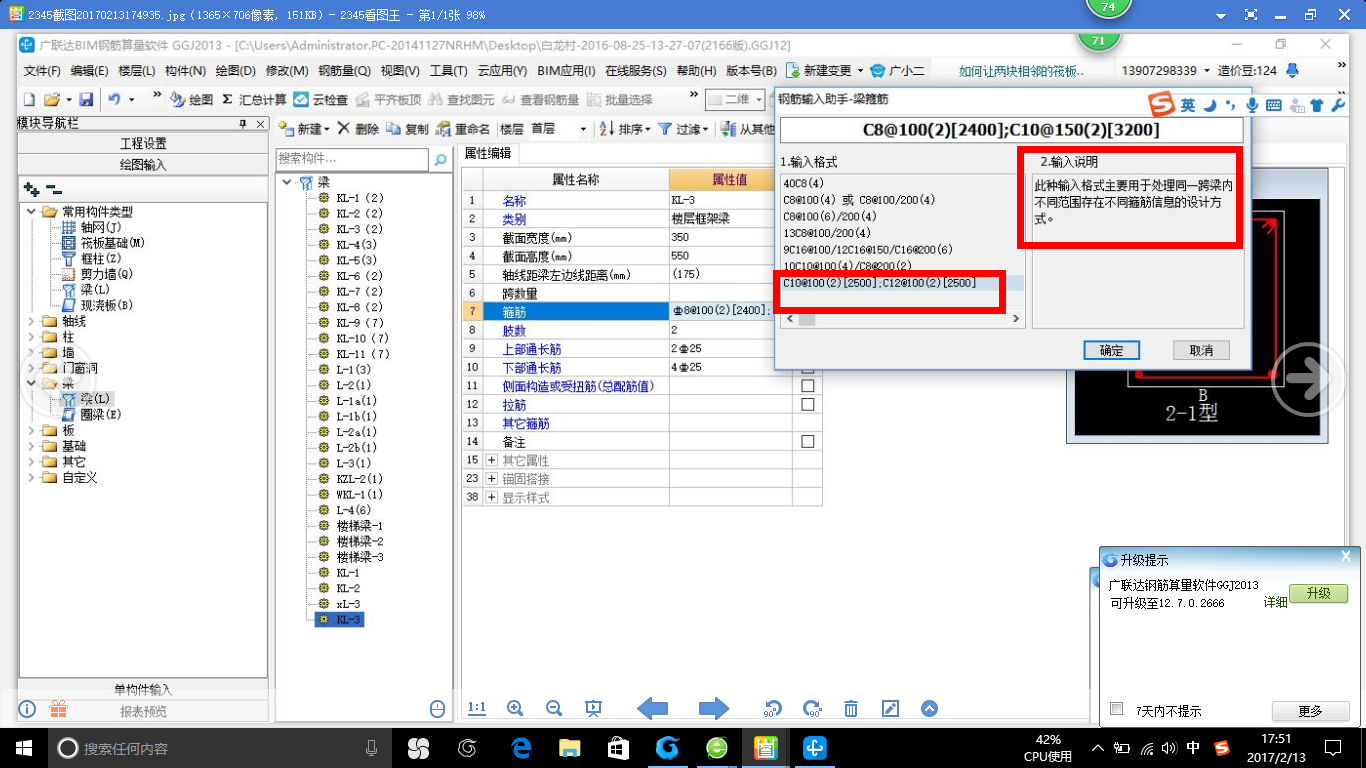Zoom out of the viewed image

[554, 709]
